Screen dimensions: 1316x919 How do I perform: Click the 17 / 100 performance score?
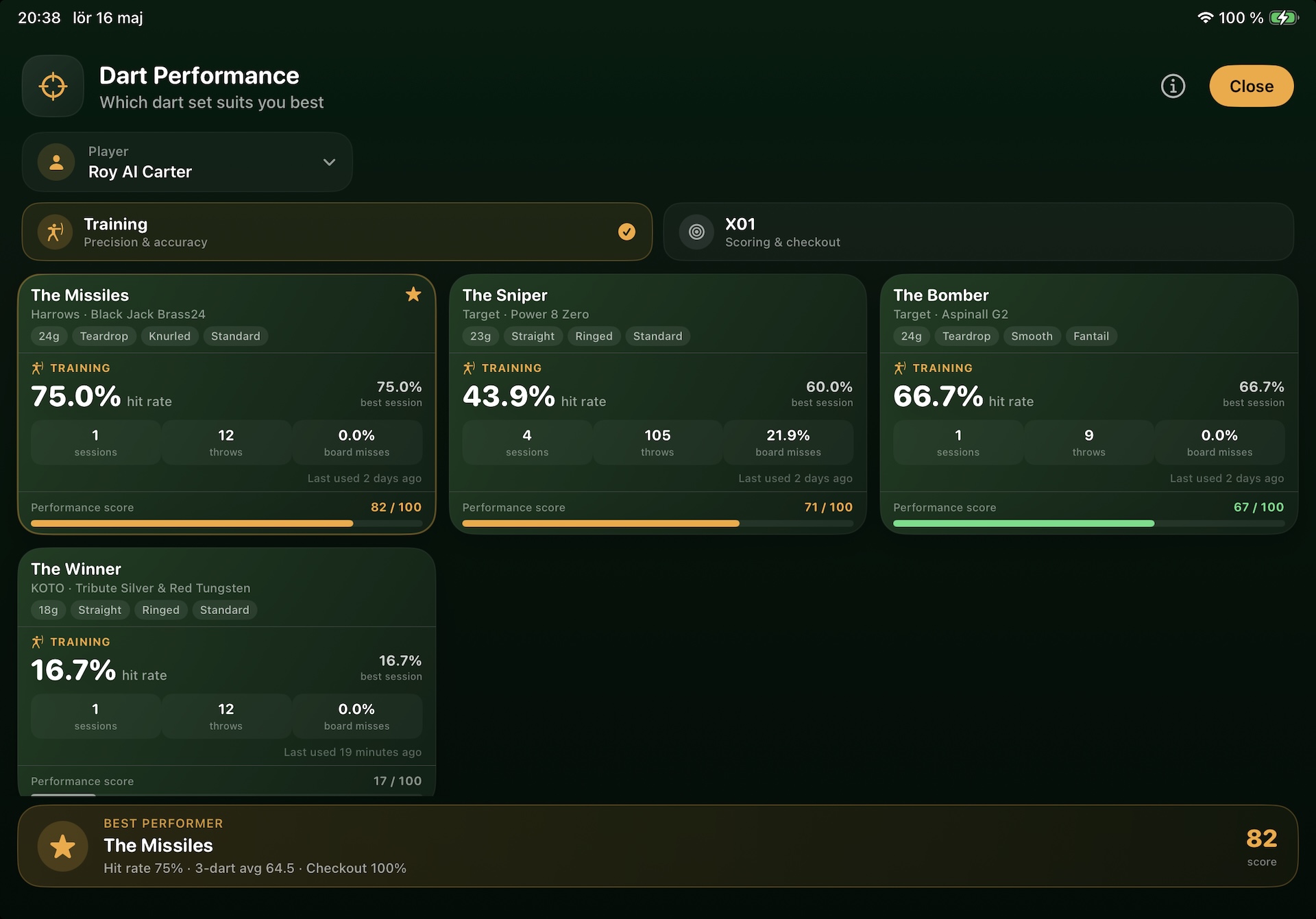pos(398,781)
